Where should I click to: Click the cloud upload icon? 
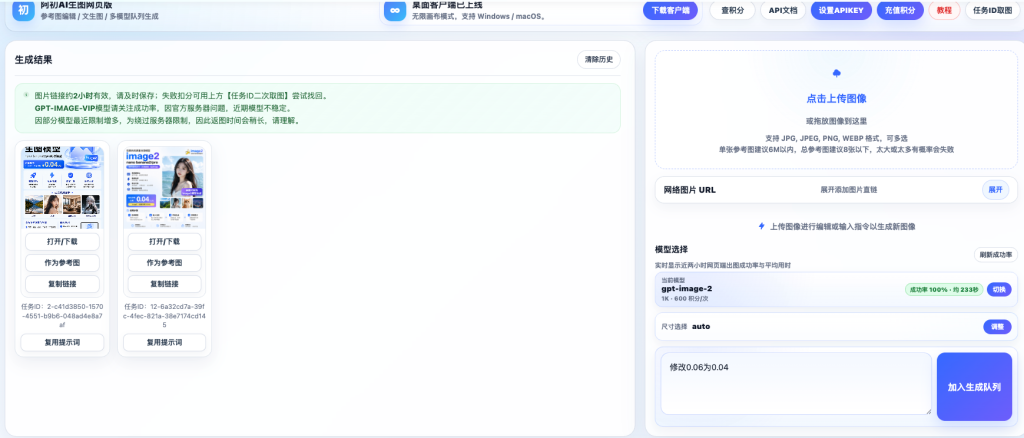(837, 73)
